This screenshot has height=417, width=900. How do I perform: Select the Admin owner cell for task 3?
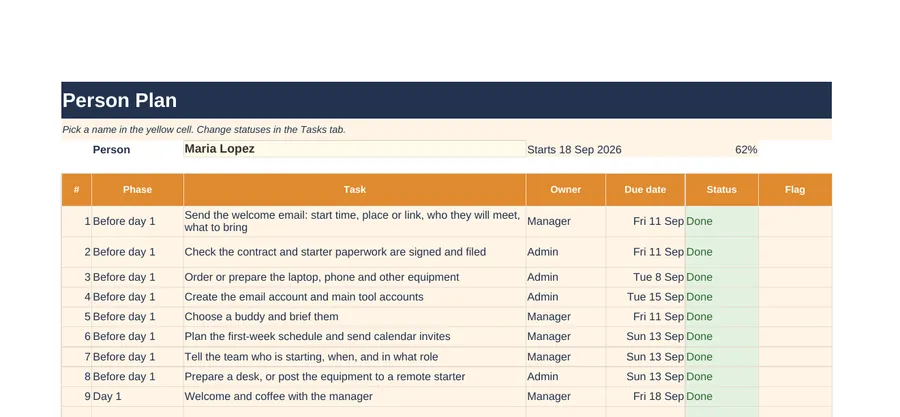point(565,277)
